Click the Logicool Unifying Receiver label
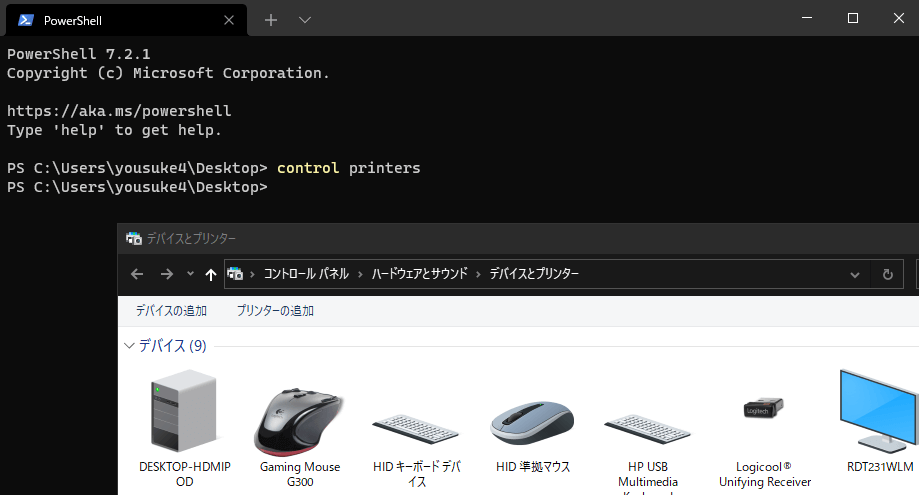This screenshot has height=495, width=919. tap(765, 474)
